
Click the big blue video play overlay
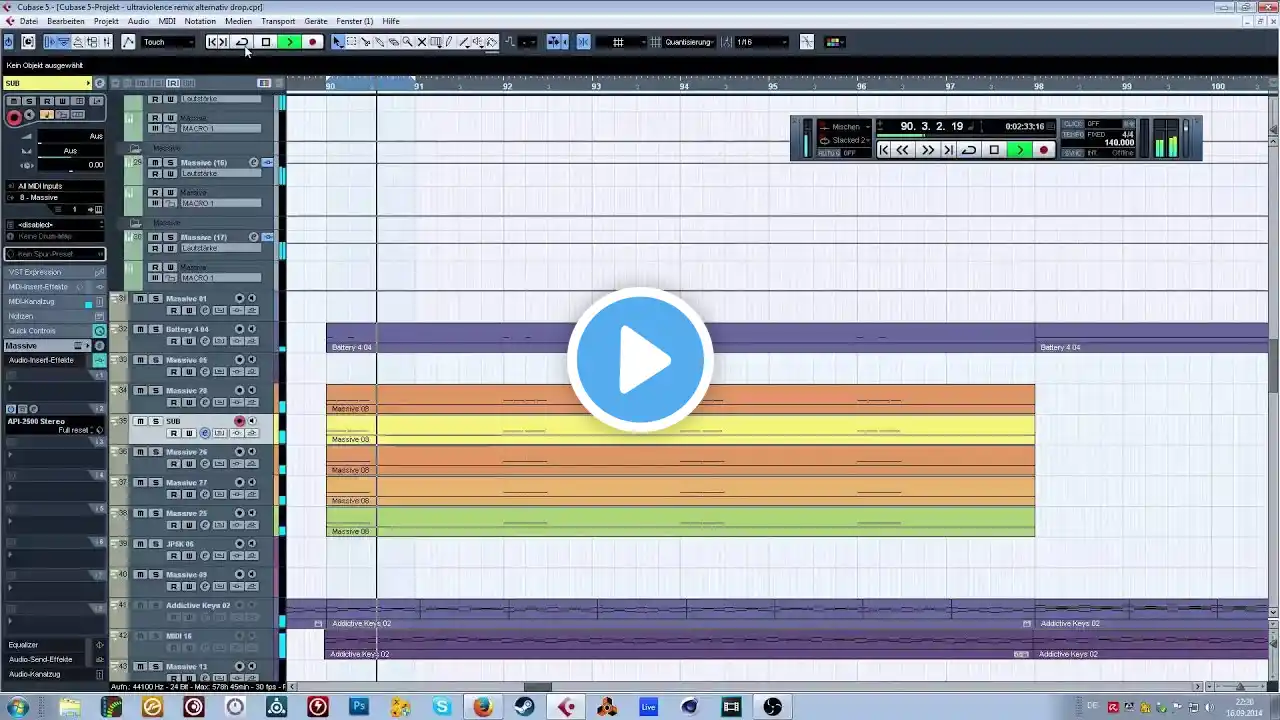640,360
